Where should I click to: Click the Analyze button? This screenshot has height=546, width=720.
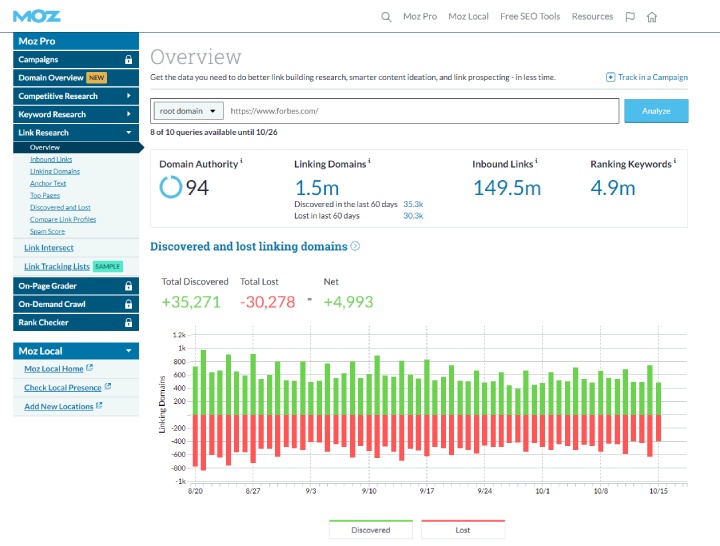point(656,111)
